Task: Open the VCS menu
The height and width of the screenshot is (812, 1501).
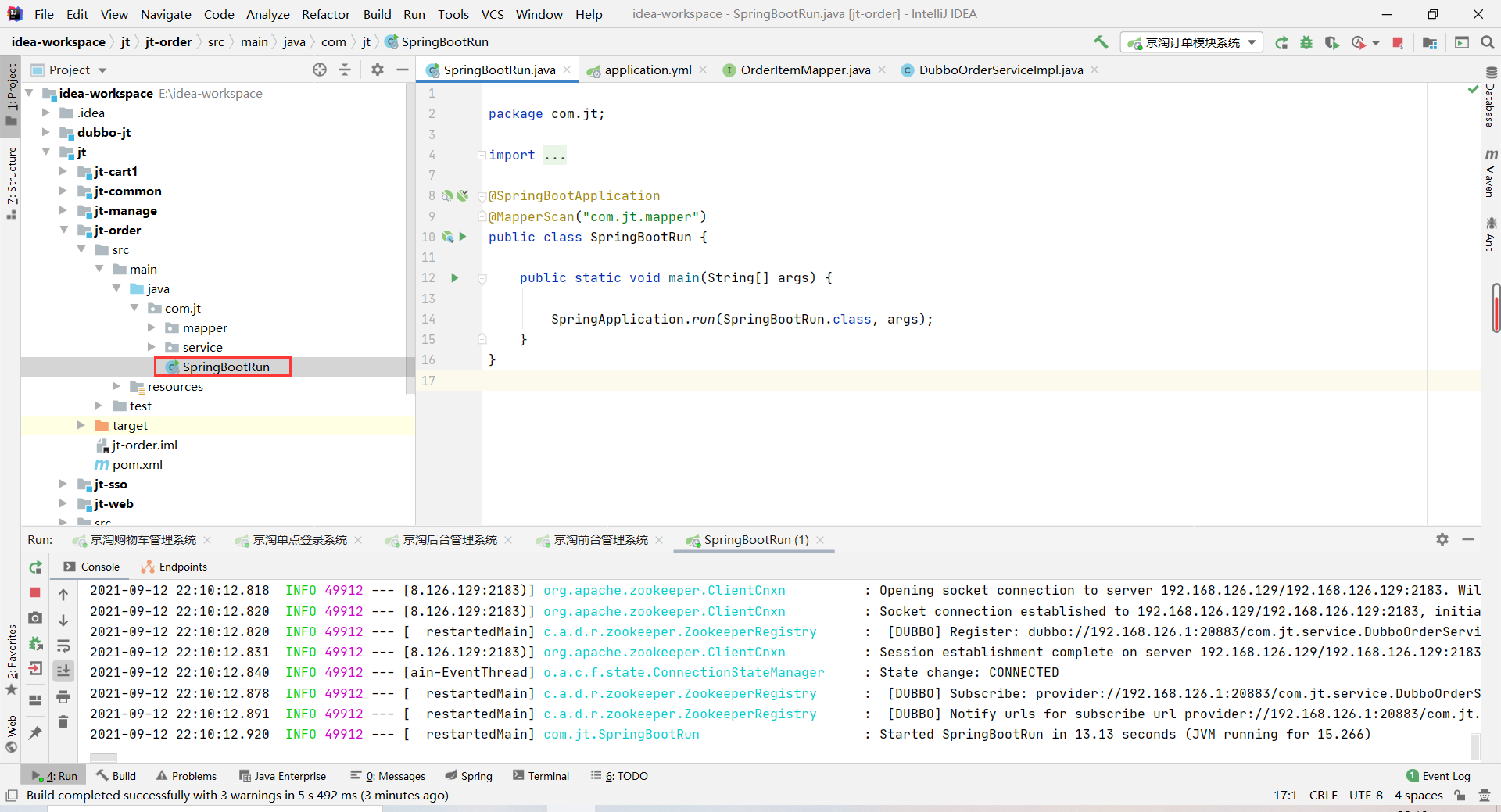Action: (493, 14)
